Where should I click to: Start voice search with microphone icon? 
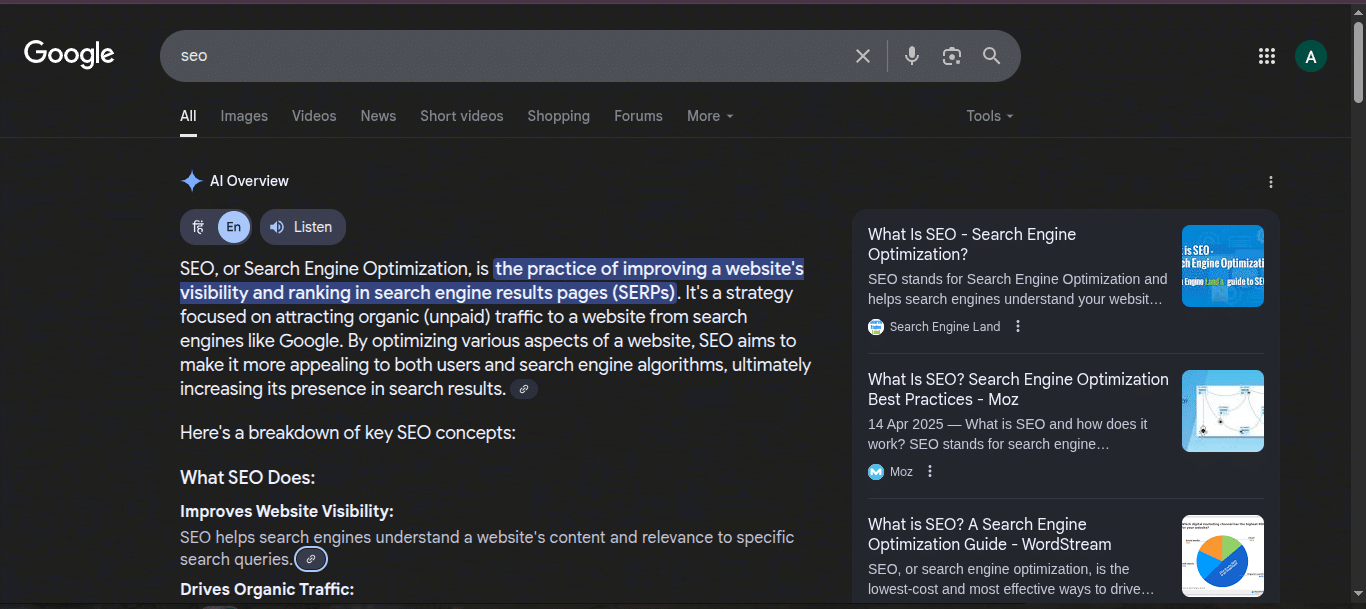pos(912,56)
